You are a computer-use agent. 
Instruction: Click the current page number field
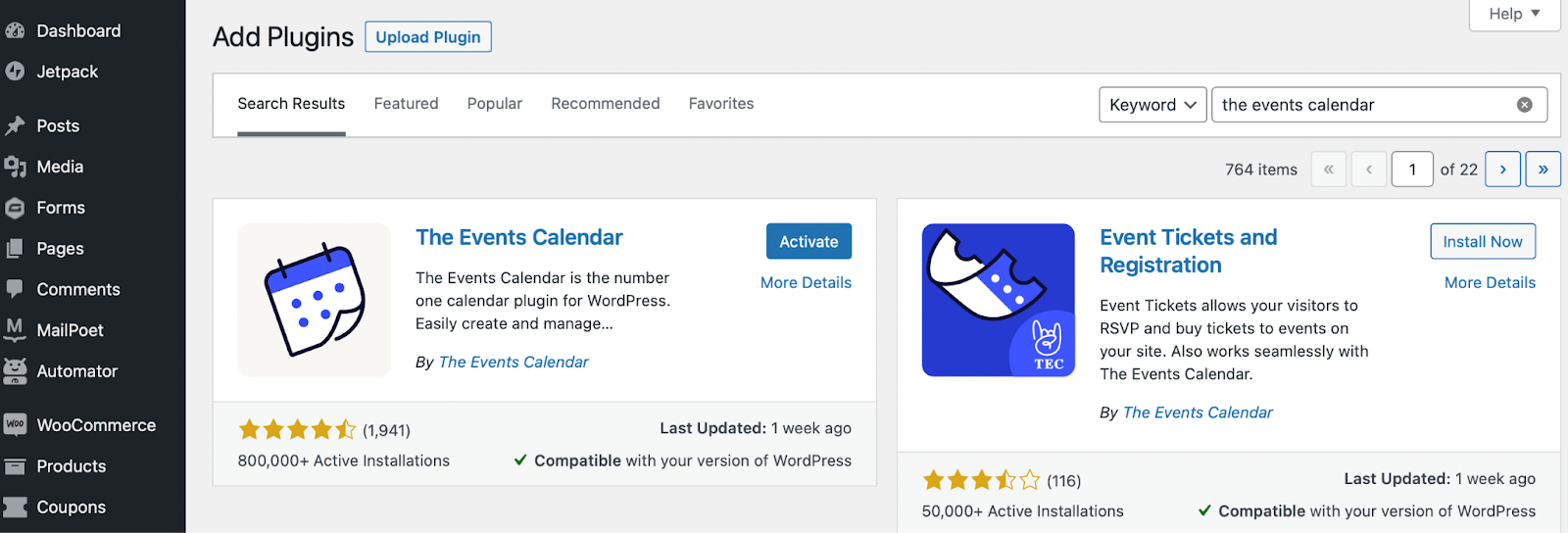(1412, 170)
